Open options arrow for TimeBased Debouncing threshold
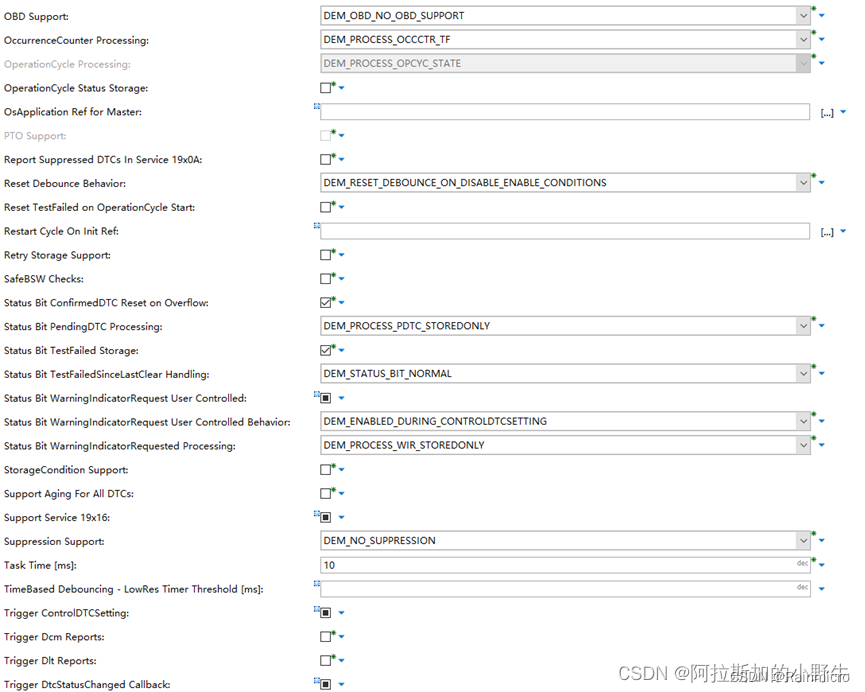Screen dimensions: 865x692 (x=821, y=588)
